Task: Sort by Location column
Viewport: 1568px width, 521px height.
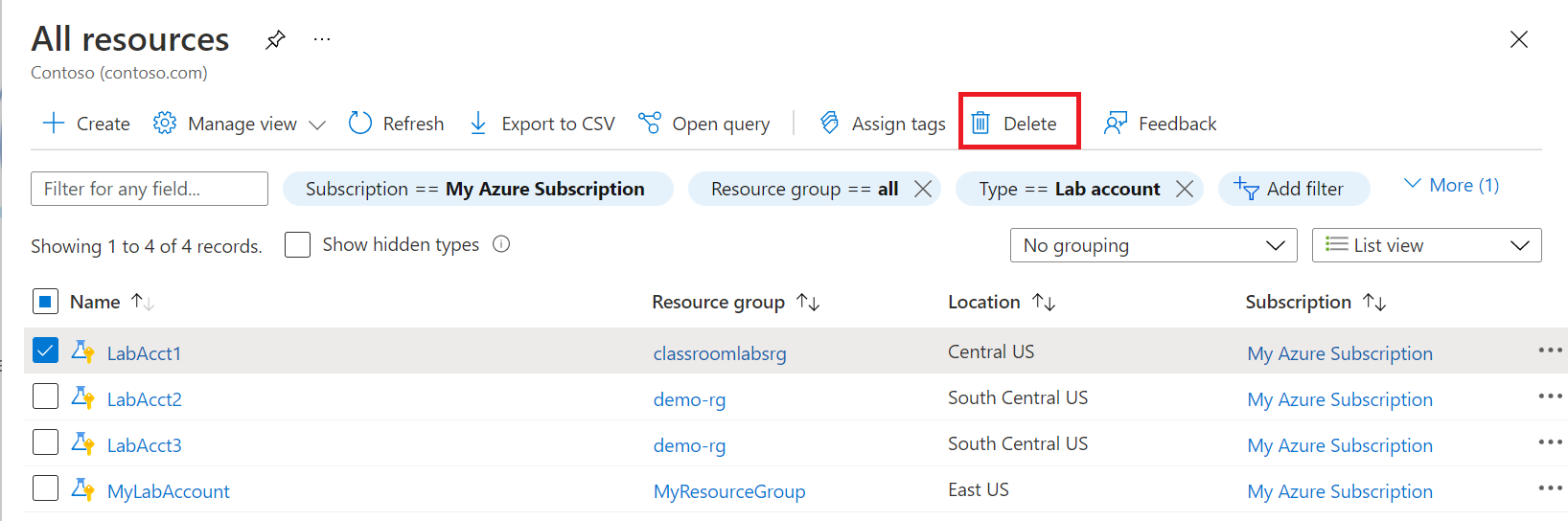Action: [1002, 302]
